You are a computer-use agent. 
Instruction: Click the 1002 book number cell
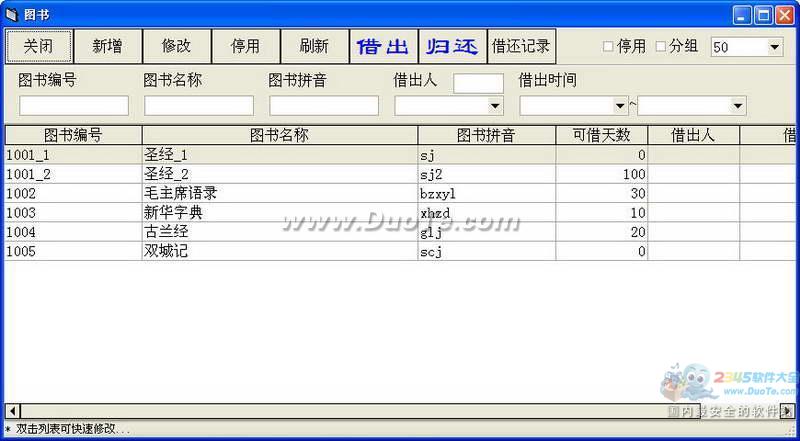coord(73,193)
